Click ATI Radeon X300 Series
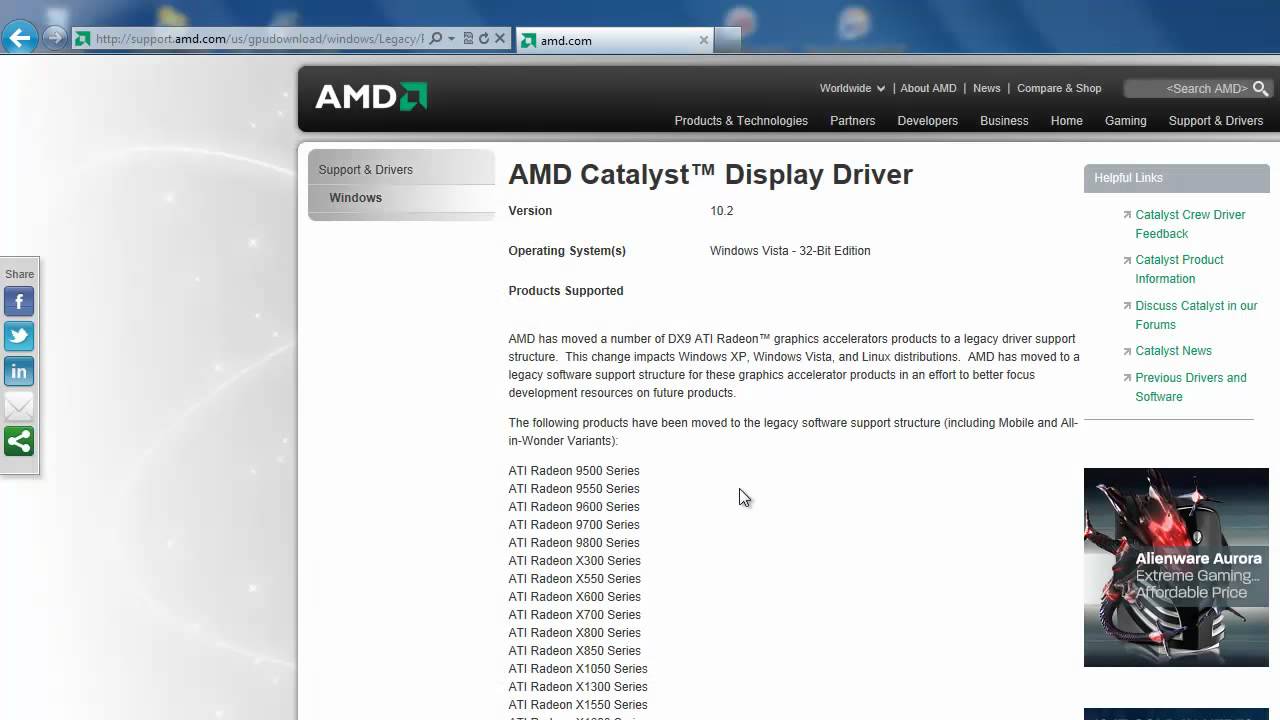This screenshot has height=720, width=1280. [574, 561]
